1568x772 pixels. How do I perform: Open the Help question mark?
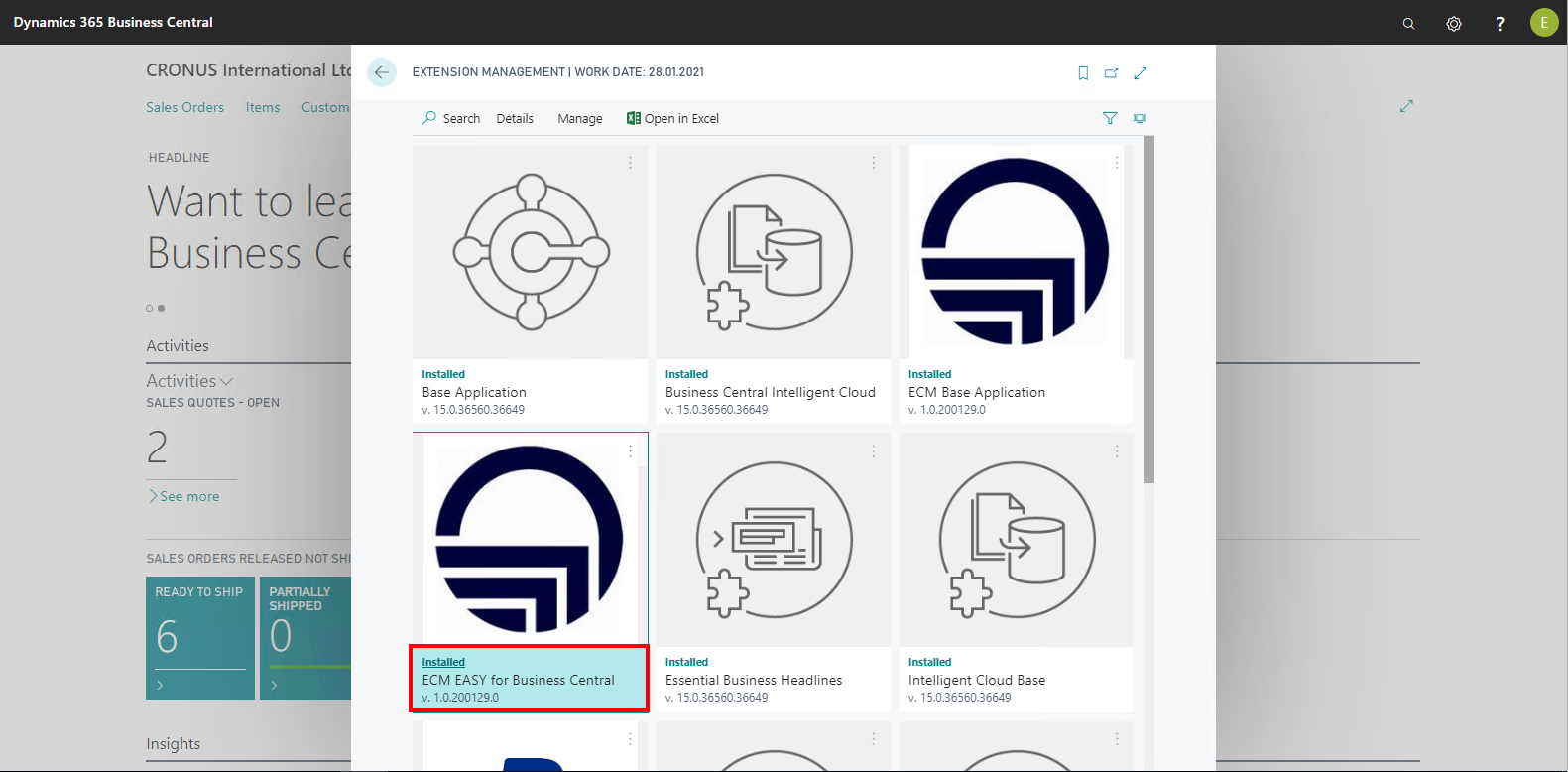1500,23
